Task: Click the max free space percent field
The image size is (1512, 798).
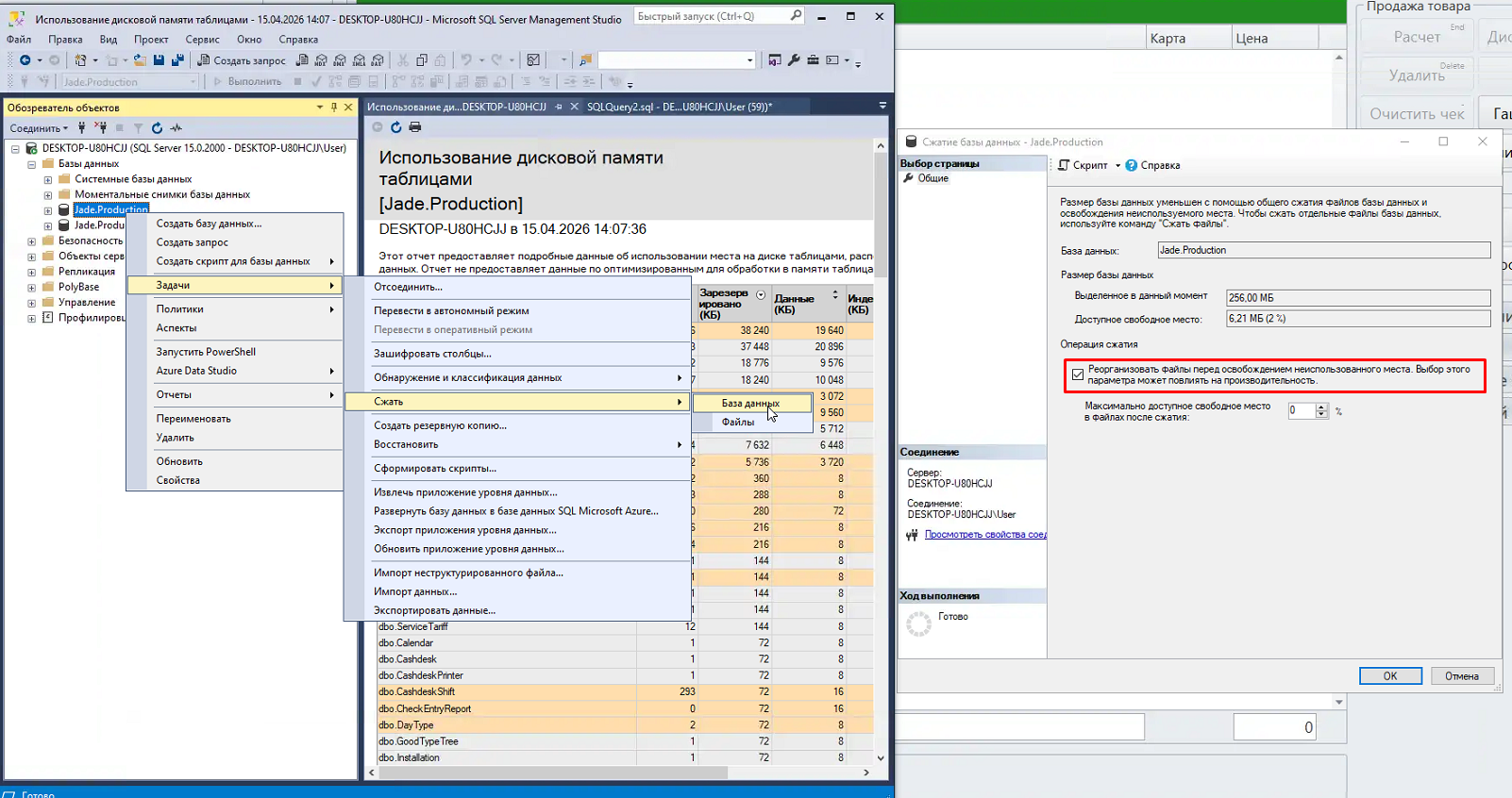Action: click(1301, 410)
